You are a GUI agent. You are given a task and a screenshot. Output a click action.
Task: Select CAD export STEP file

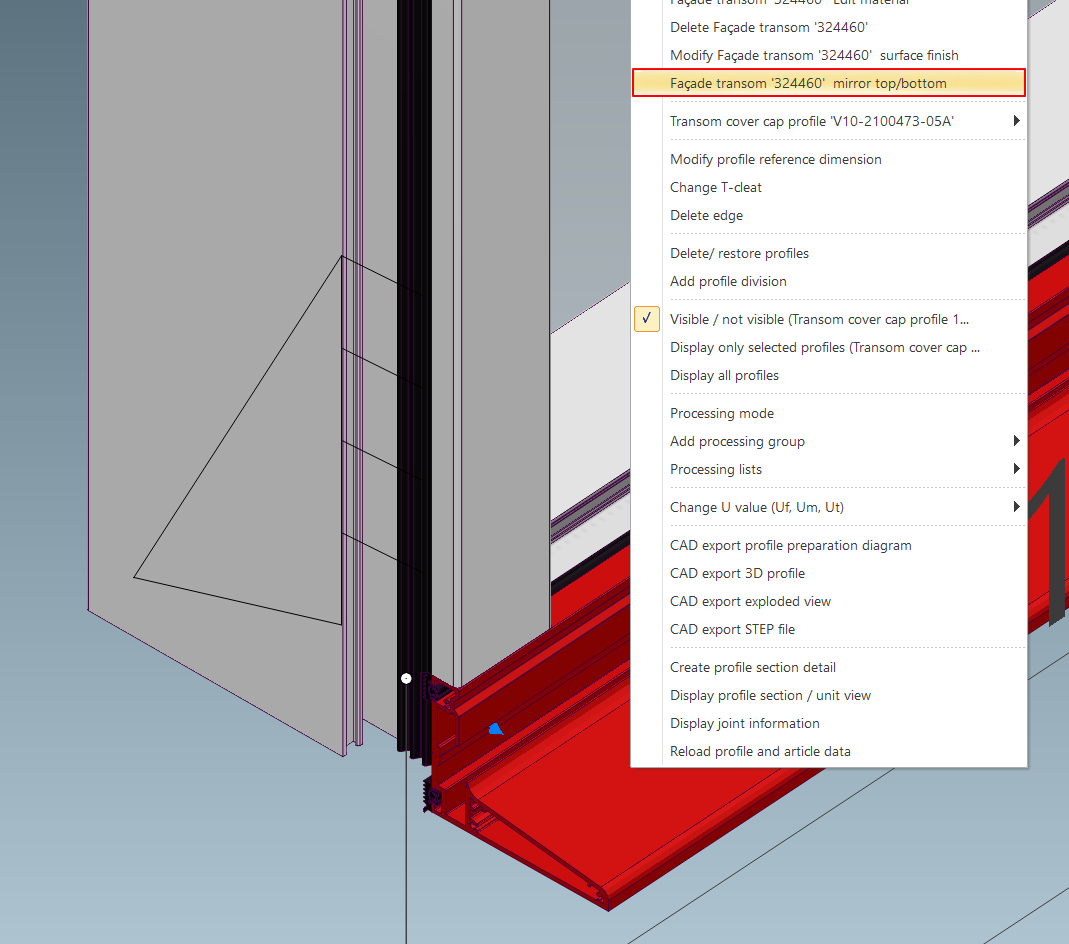pos(732,629)
